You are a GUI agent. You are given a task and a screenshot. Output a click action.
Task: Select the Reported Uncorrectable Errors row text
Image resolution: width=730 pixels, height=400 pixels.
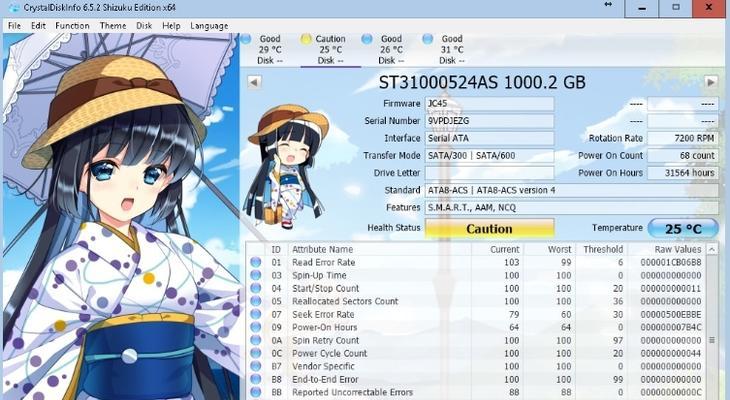point(352,393)
